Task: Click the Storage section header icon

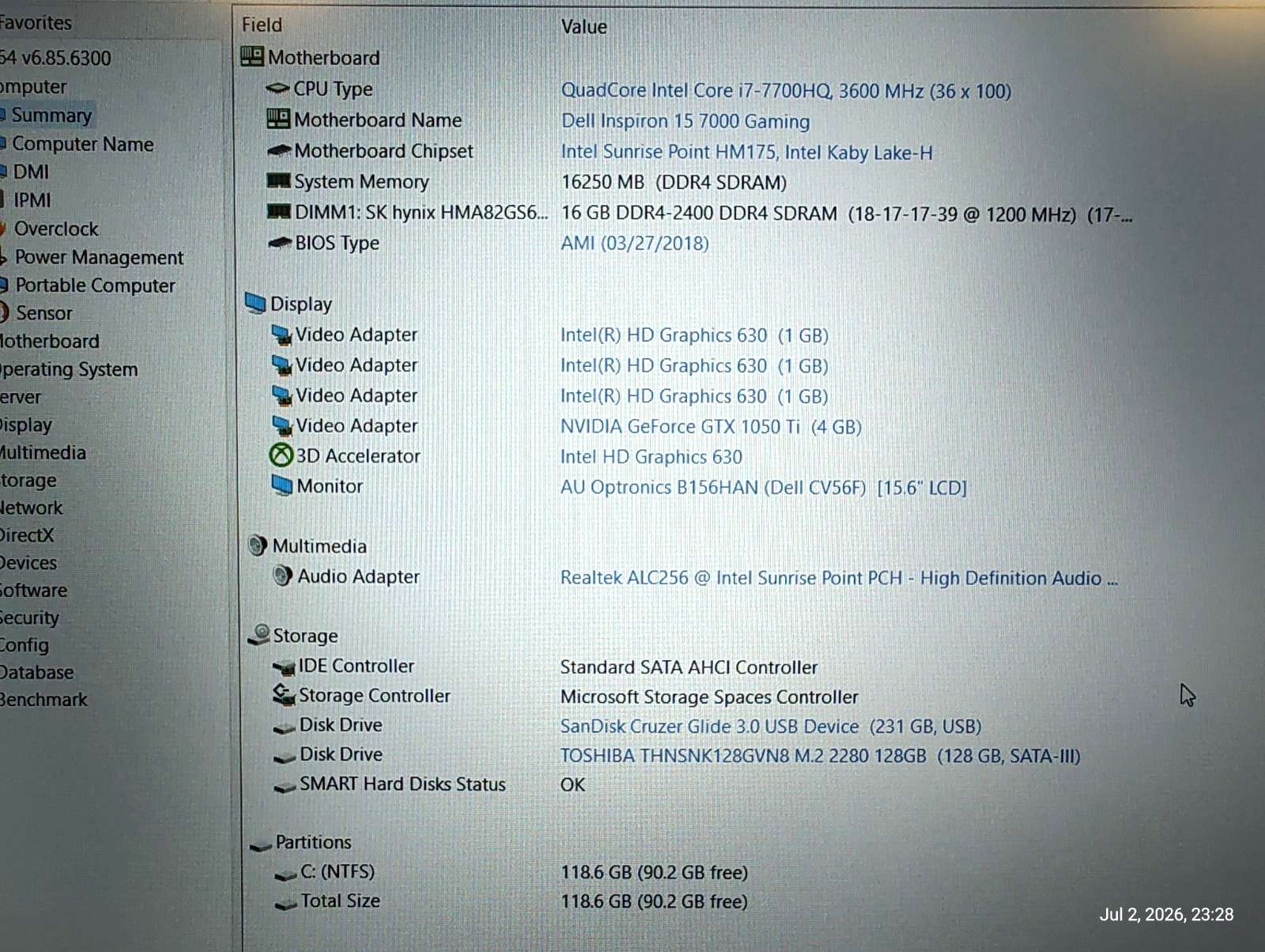Action: (x=259, y=634)
